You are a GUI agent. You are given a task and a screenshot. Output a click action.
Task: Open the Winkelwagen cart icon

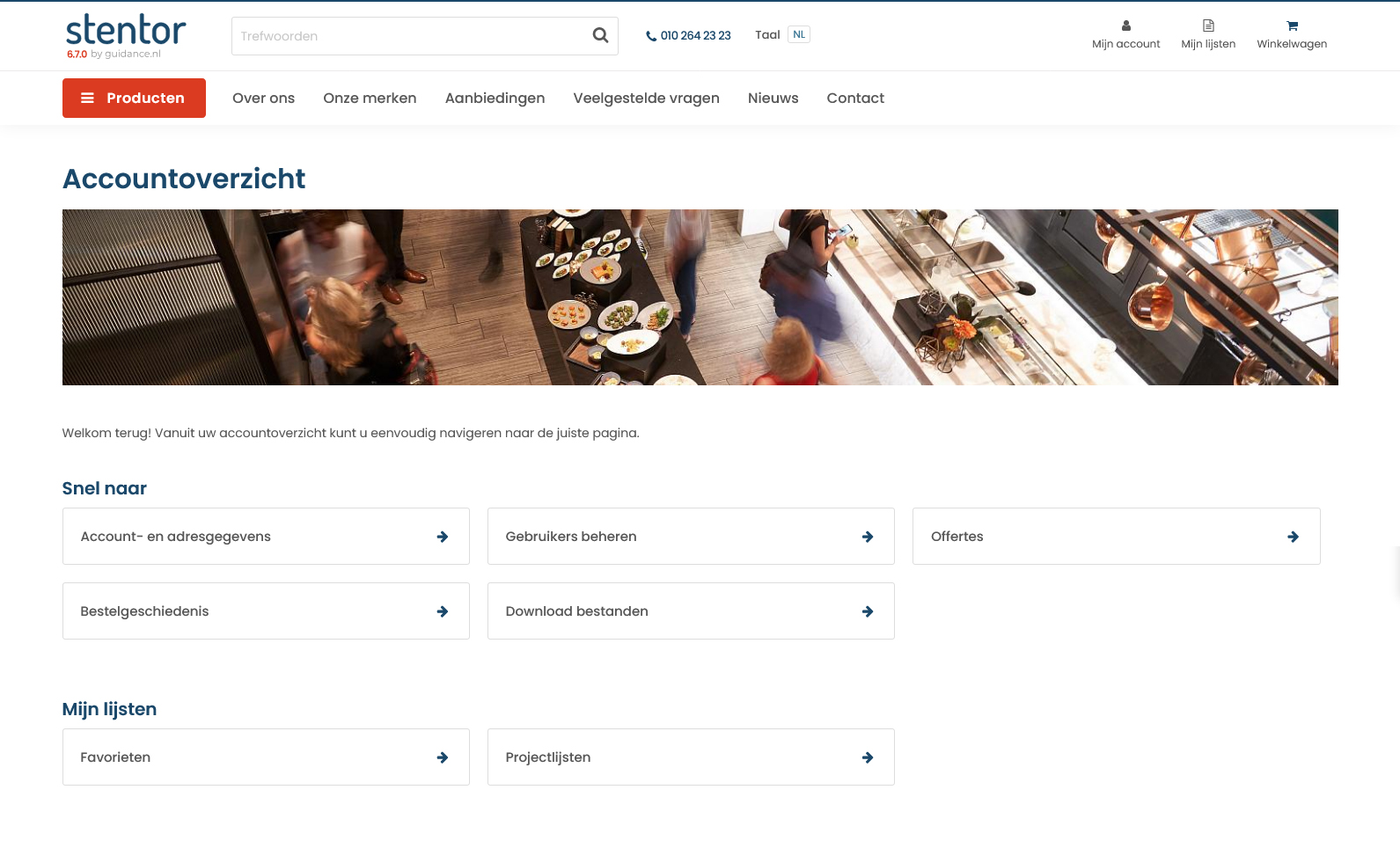point(1292,26)
